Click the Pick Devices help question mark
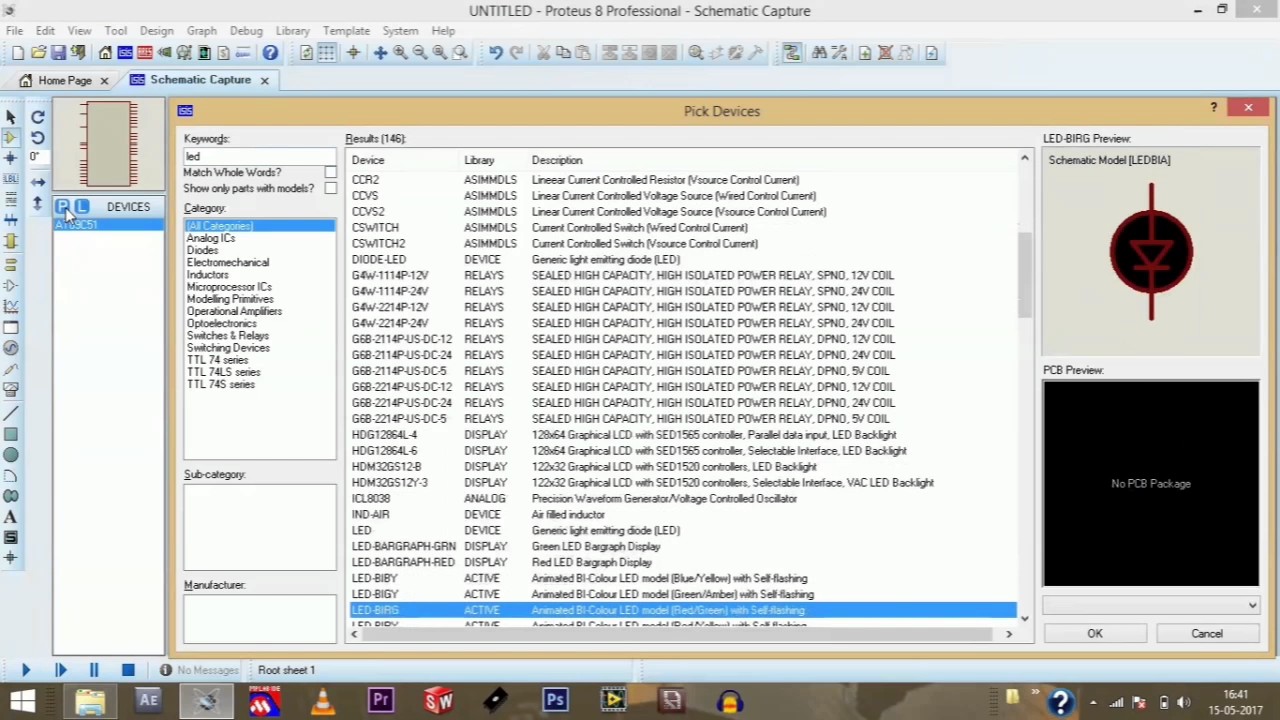 (1214, 108)
